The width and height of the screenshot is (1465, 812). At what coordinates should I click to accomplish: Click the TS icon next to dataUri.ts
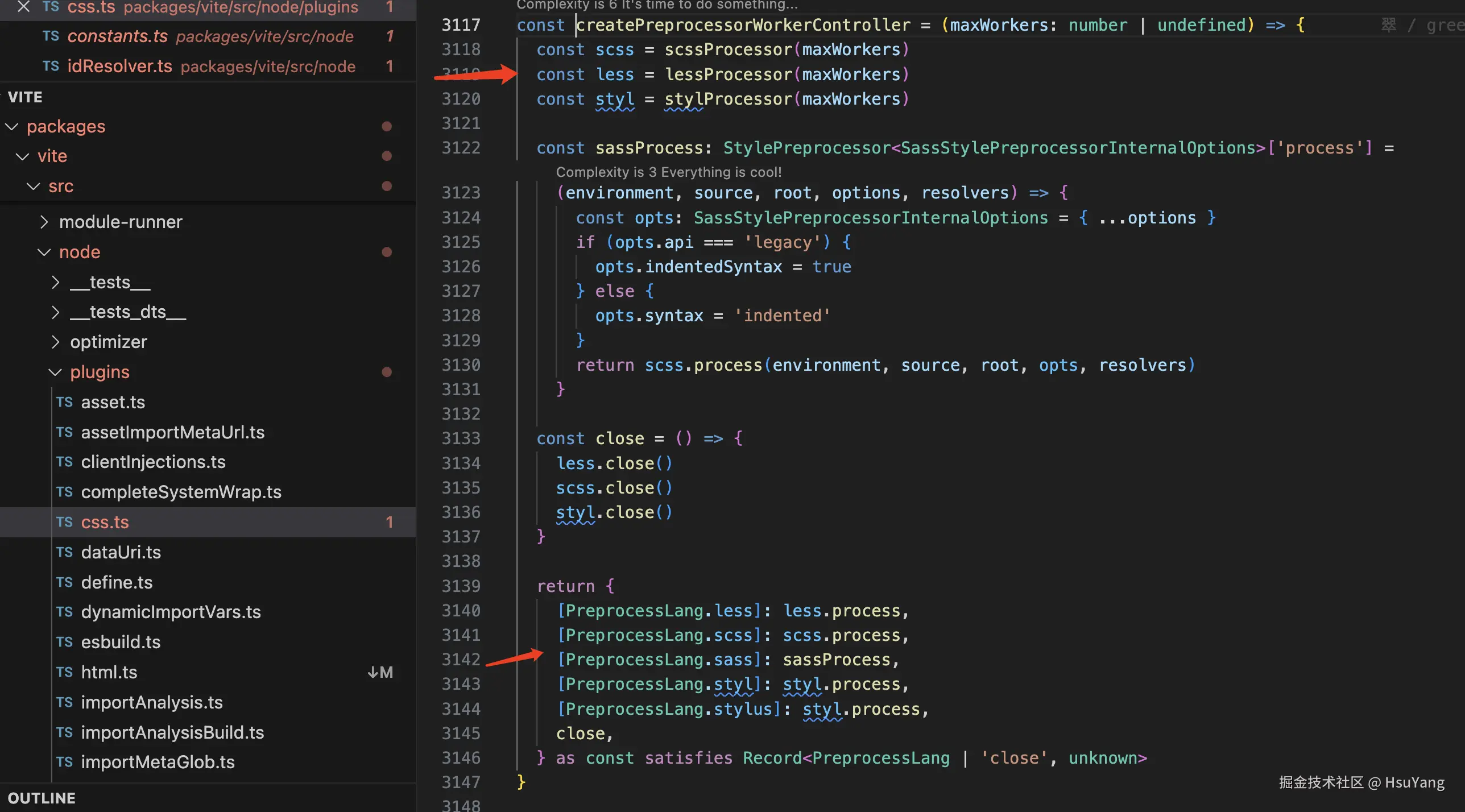(64, 552)
